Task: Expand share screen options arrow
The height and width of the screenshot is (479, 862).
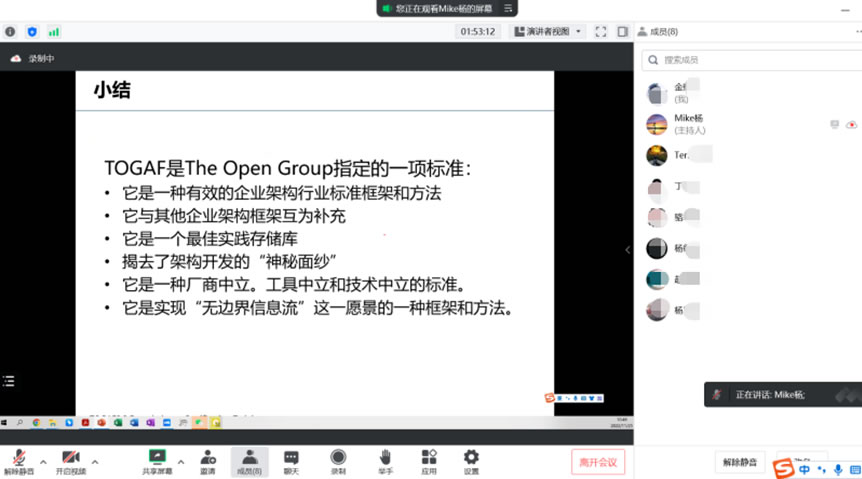Action: 181,462
